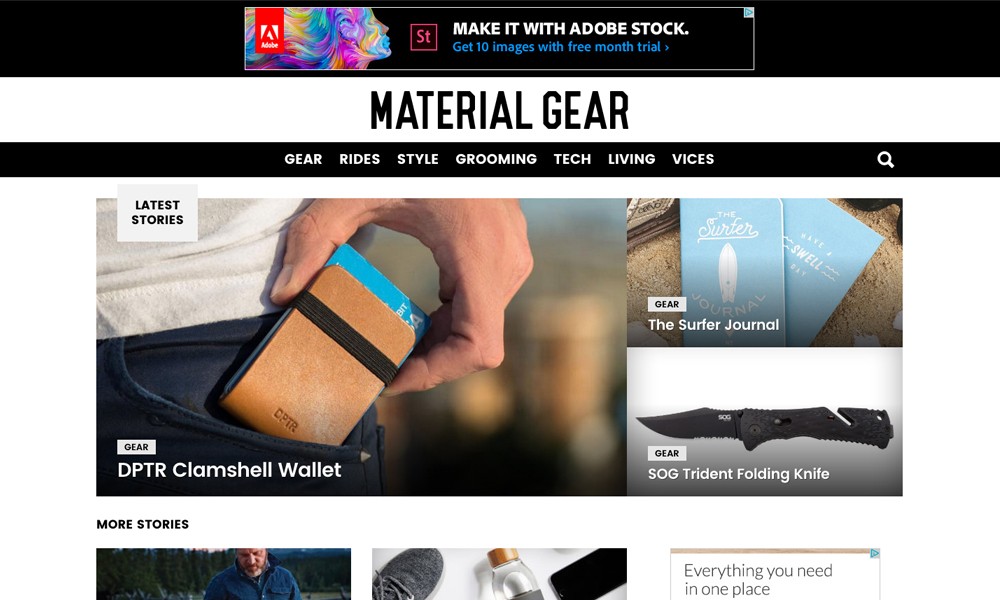Click the Material Gear site logo

pos(499,110)
